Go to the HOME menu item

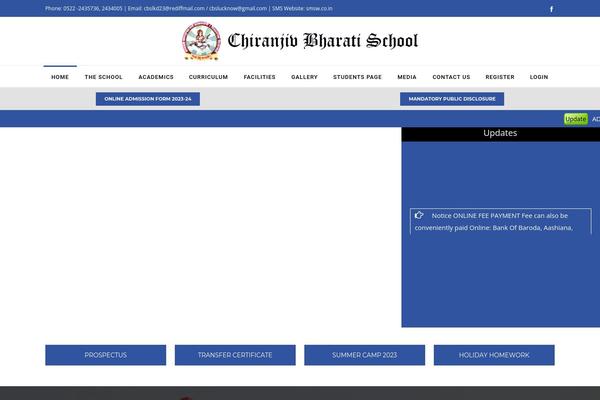60,77
